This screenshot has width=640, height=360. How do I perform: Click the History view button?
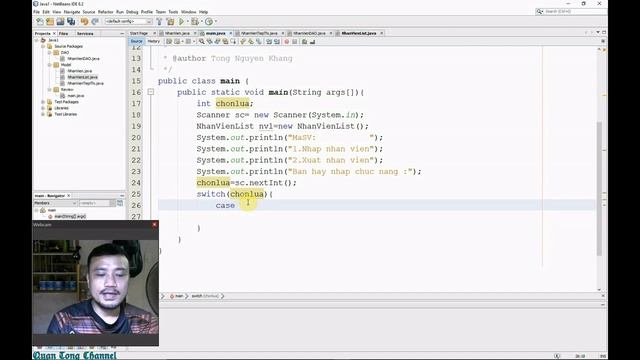153,41
